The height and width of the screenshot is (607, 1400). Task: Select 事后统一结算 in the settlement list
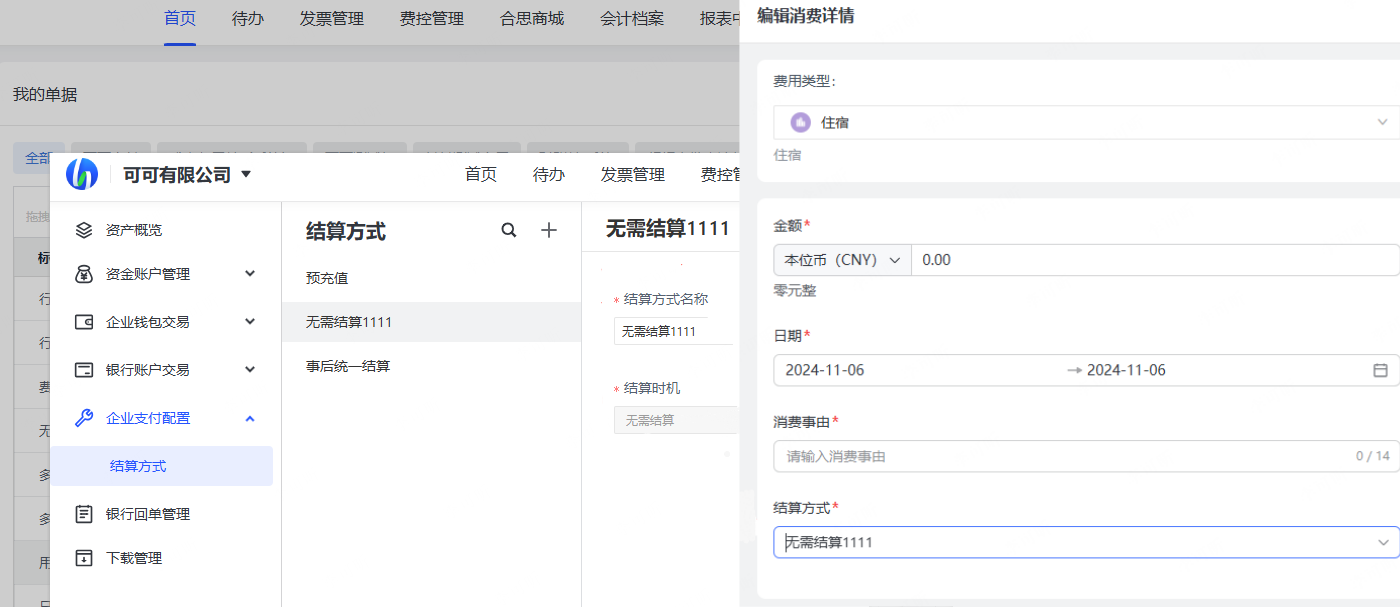[x=348, y=366]
